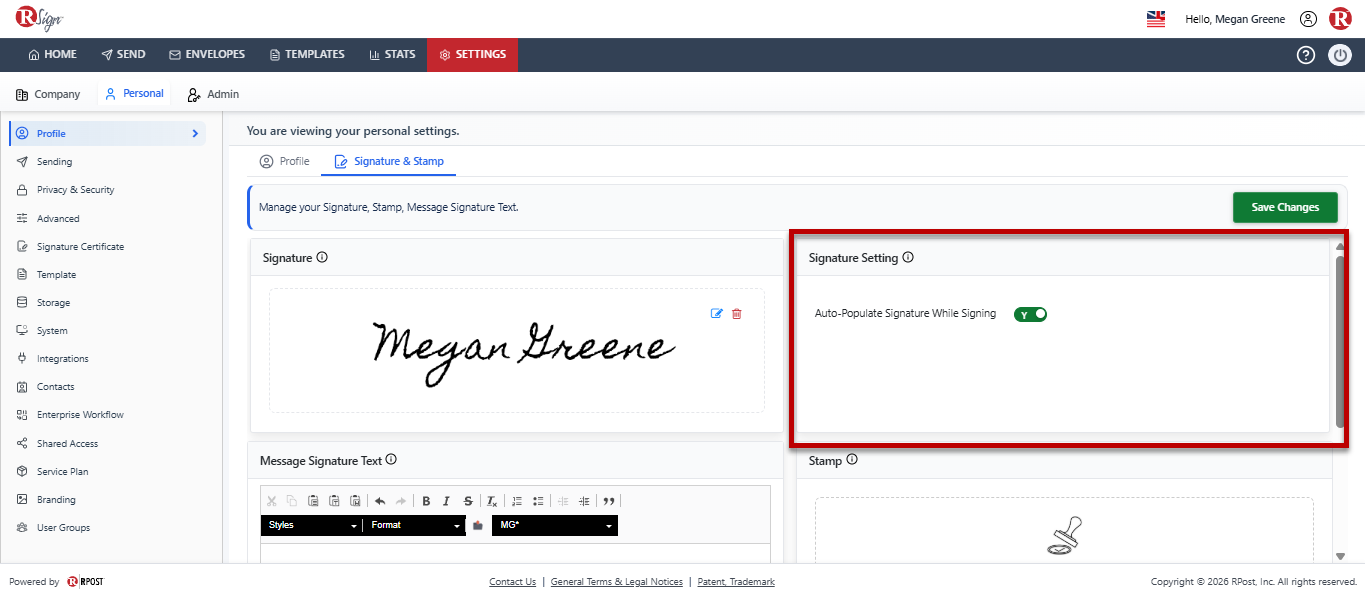Screen dimensions: 1365x596
Task: Open the language flag selector
Action: tap(1156, 19)
